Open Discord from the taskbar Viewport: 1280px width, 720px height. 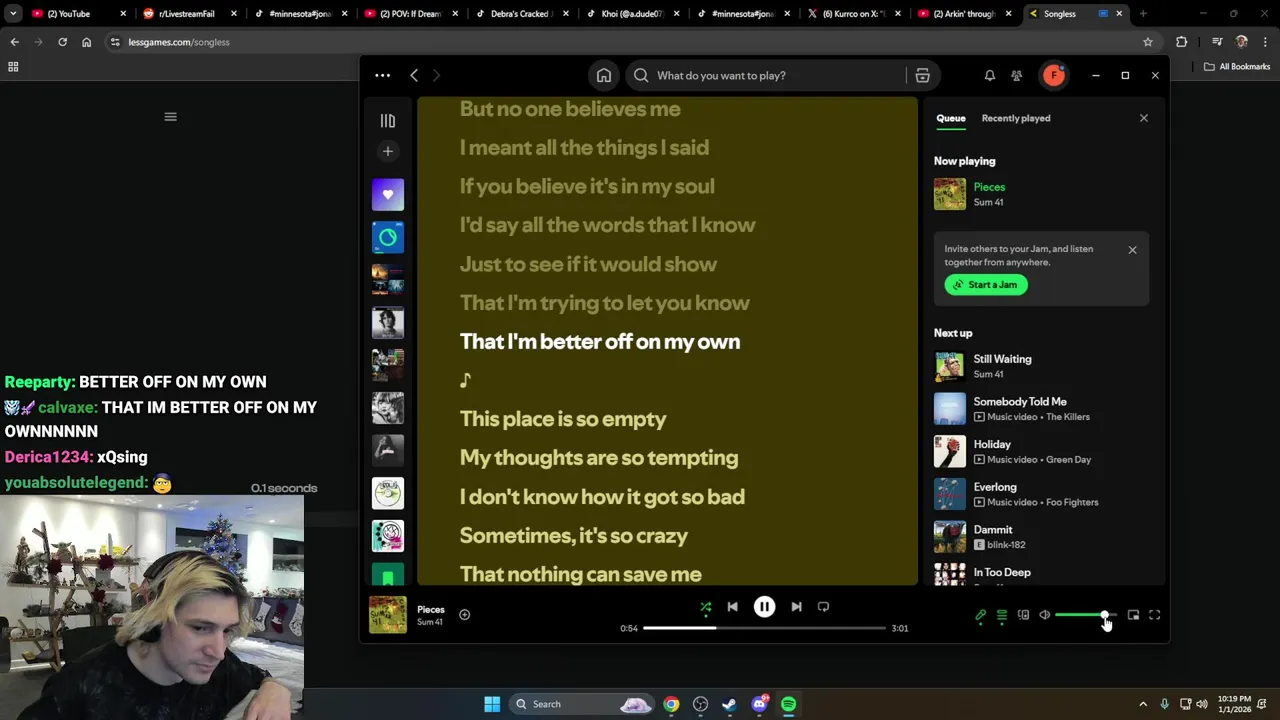pyautogui.click(x=759, y=704)
